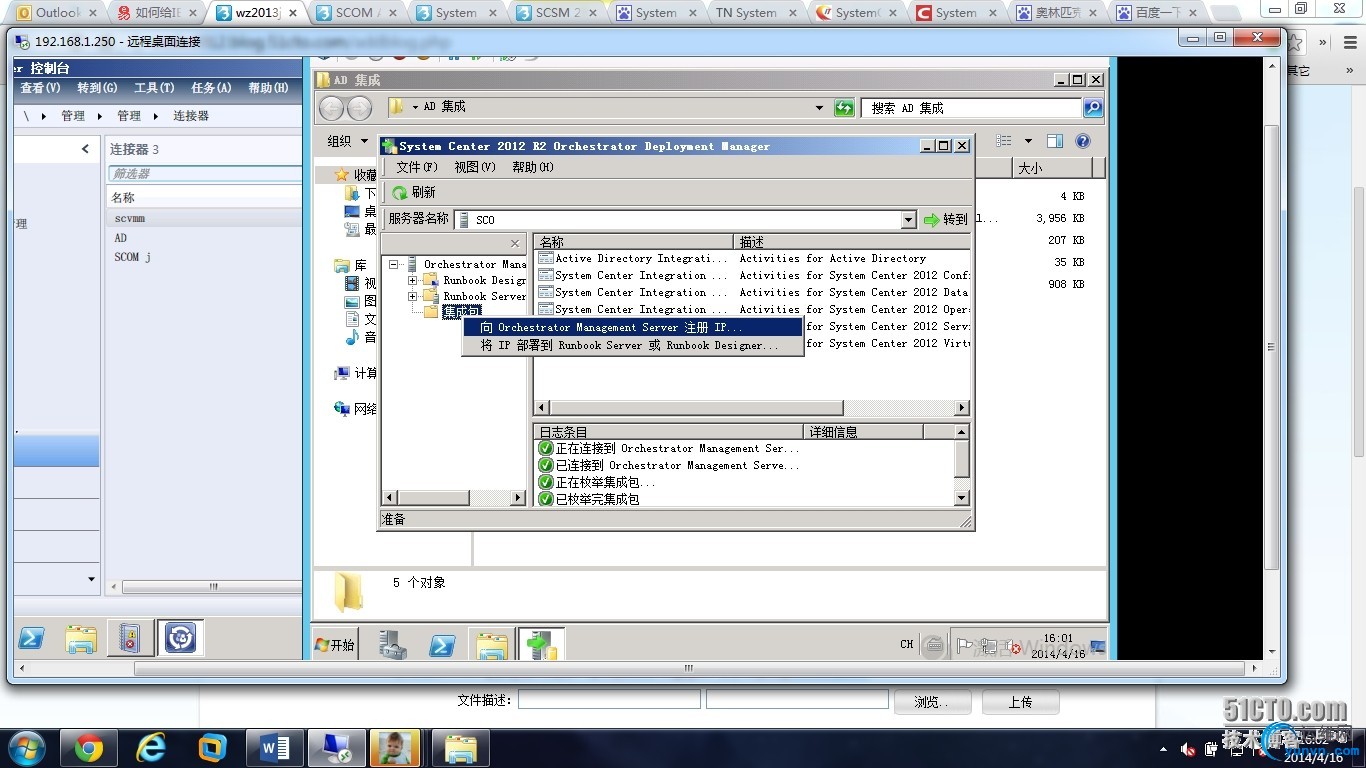This screenshot has width=1366, height=768.
Task: Click the Service Manager console taskbar icon
Action: (181, 637)
